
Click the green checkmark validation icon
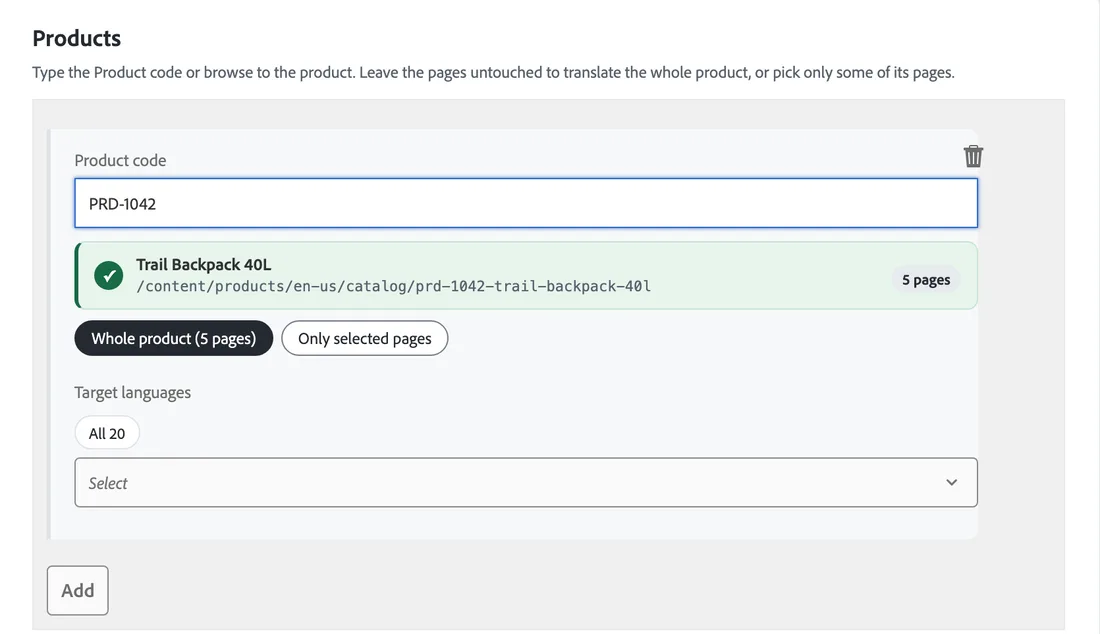coord(109,276)
